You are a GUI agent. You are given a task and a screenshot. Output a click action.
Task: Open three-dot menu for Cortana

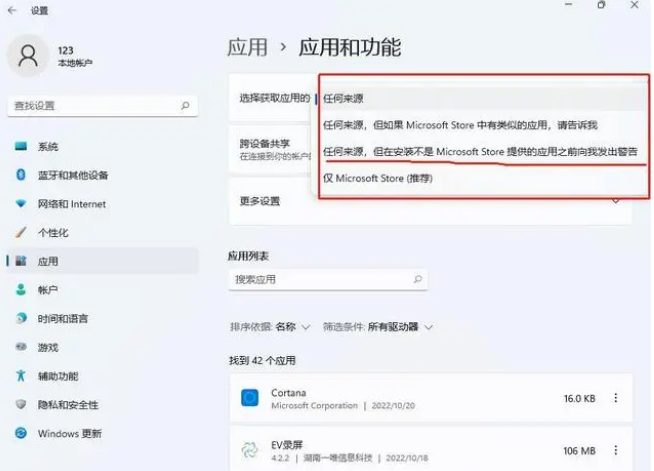(616, 398)
